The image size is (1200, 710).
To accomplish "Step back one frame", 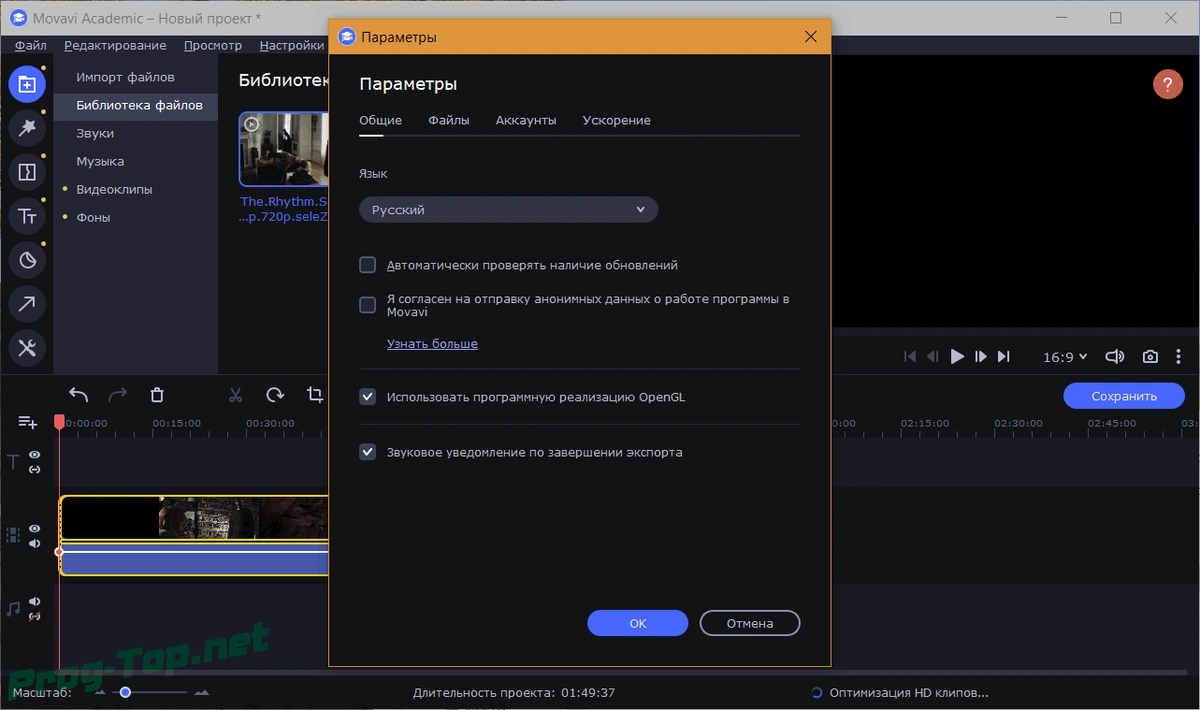I will pos(933,357).
